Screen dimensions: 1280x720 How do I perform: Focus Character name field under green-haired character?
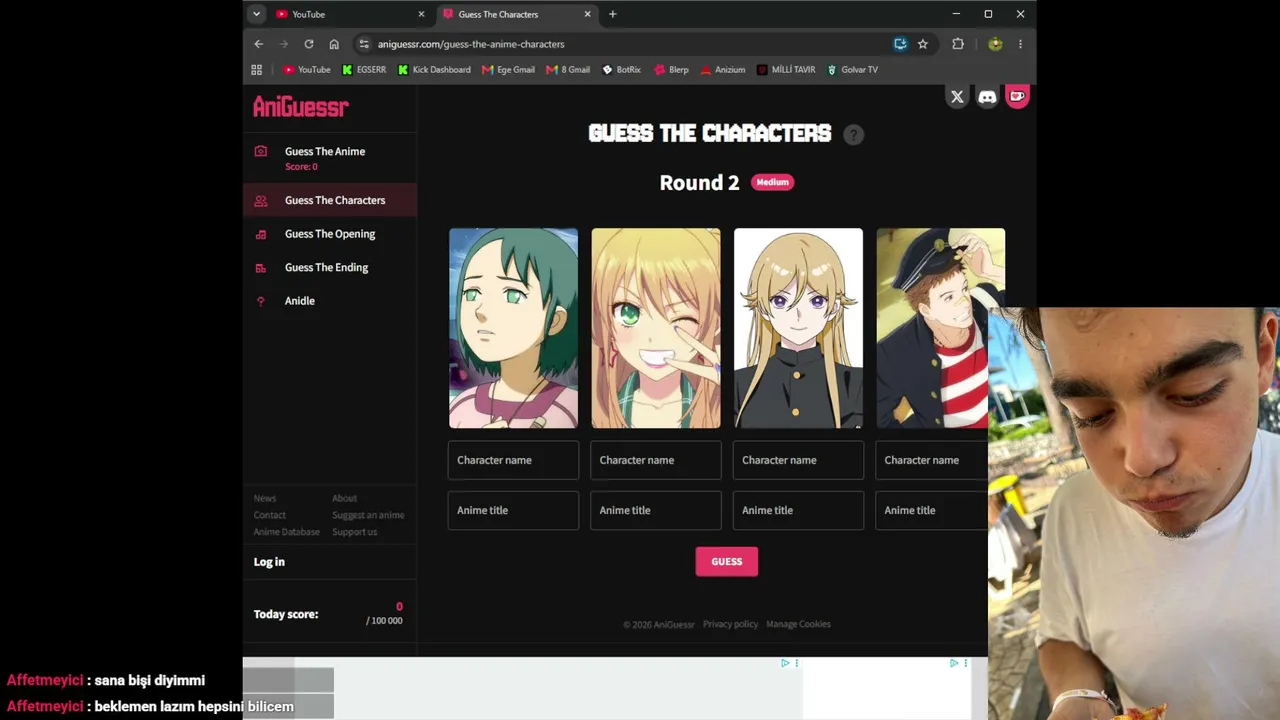pyautogui.click(x=513, y=460)
